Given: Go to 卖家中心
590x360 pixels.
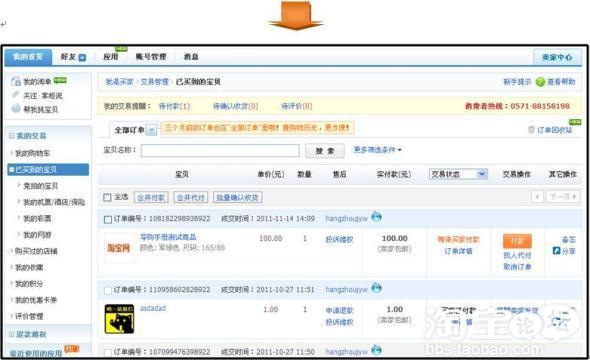Looking at the screenshot, I should coord(557,57).
